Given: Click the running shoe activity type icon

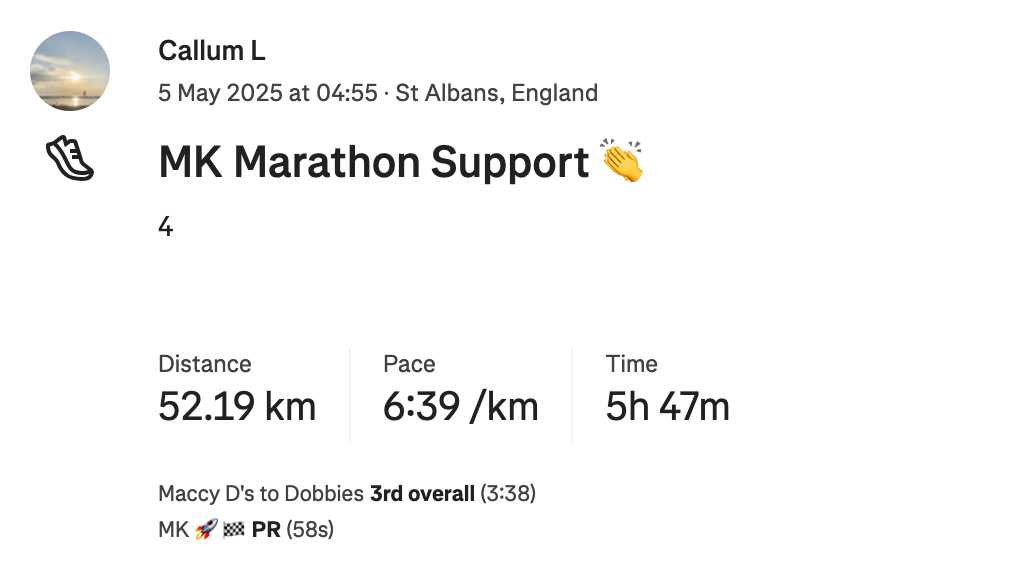Looking at the screenshot, I should tap(70, 158).
